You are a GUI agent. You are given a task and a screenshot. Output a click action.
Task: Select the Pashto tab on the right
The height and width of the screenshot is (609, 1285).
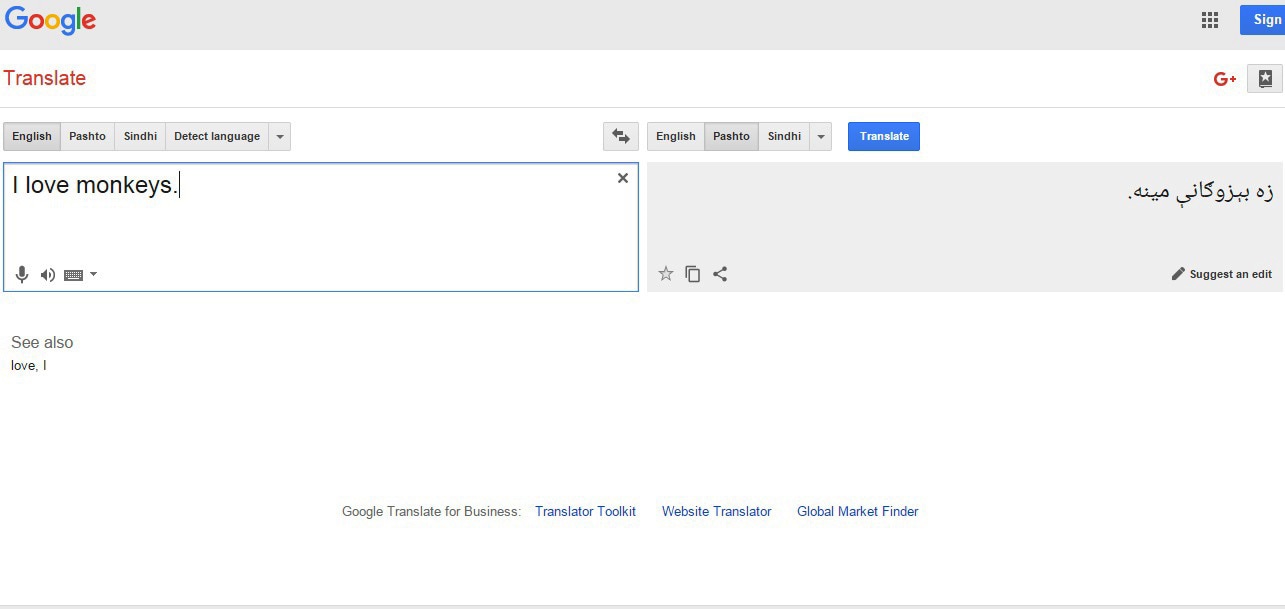(731, 136)
